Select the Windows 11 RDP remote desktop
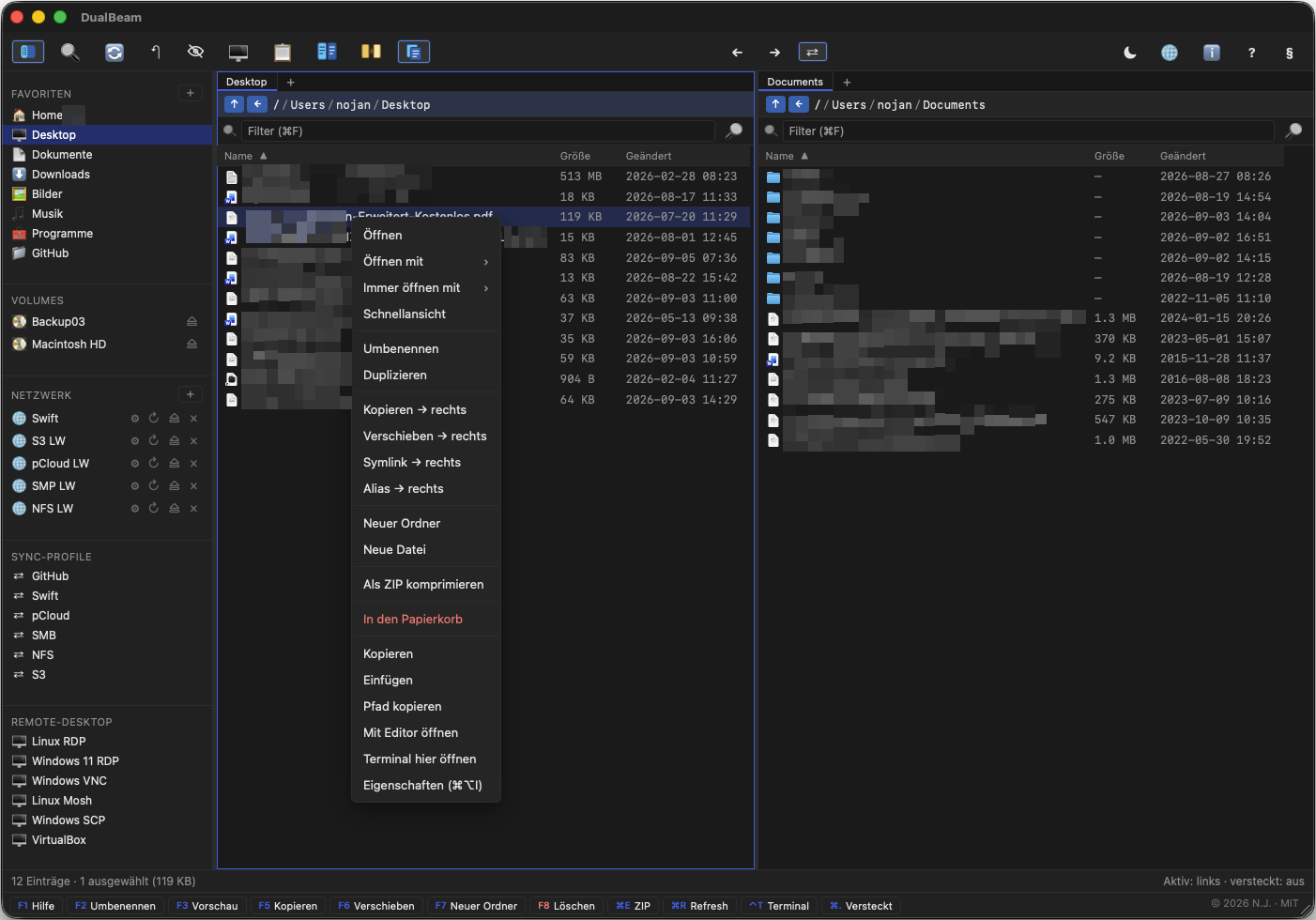Image resolution: width=1316 pixels, height=920 pixels. 107,761
